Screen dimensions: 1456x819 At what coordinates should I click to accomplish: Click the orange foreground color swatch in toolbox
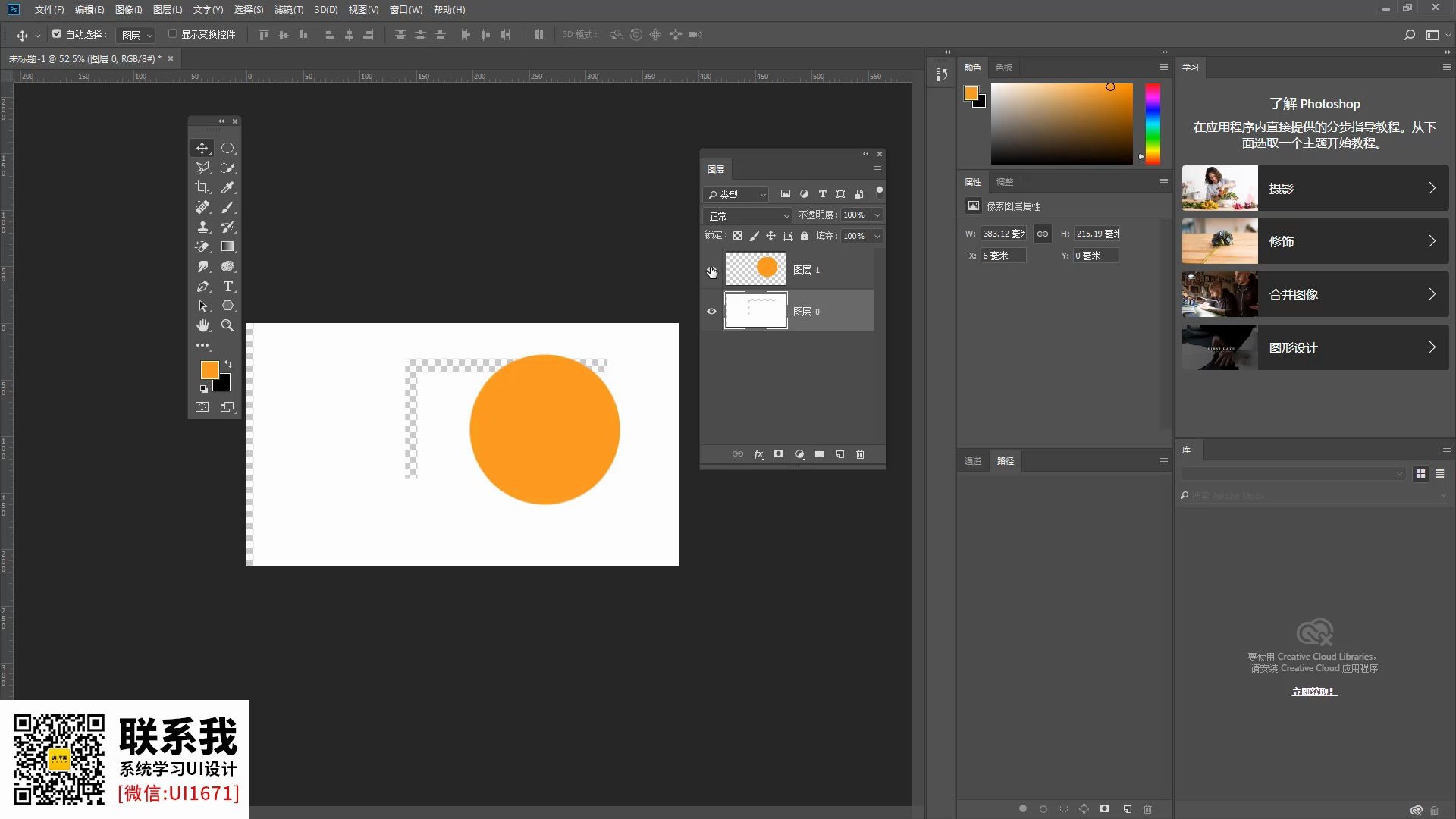click(209, 369)
